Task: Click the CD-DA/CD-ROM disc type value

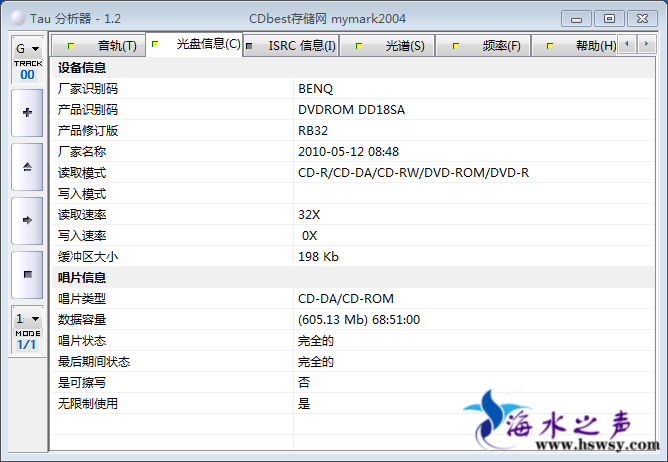Action: (346, 299)
